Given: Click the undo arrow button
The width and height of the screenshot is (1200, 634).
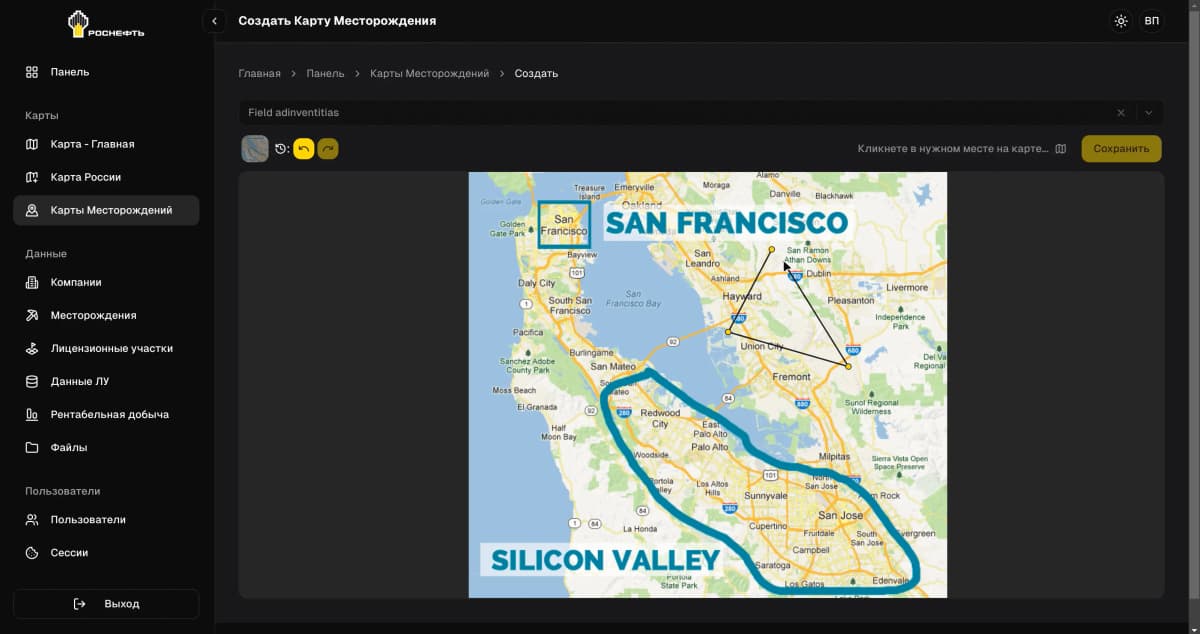Looking at the screenshot, I should pyautogui.click(x=303, y=149).
